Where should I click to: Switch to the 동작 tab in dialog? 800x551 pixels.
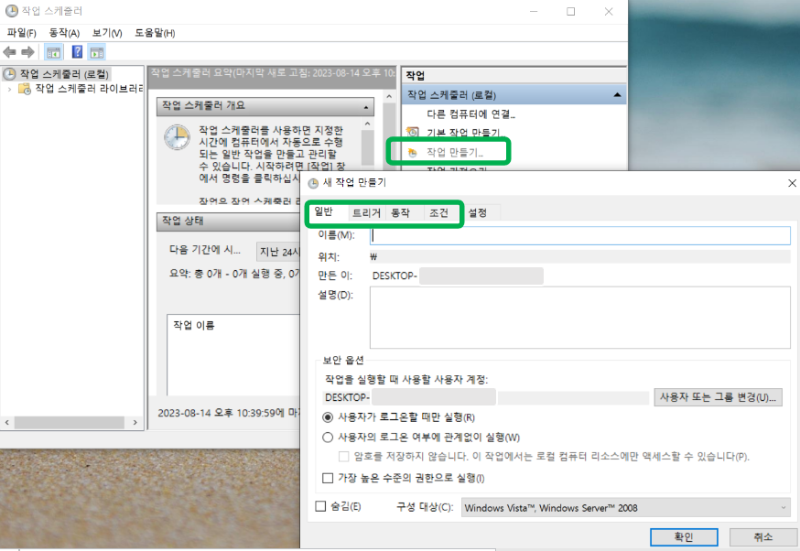[401, 213]
